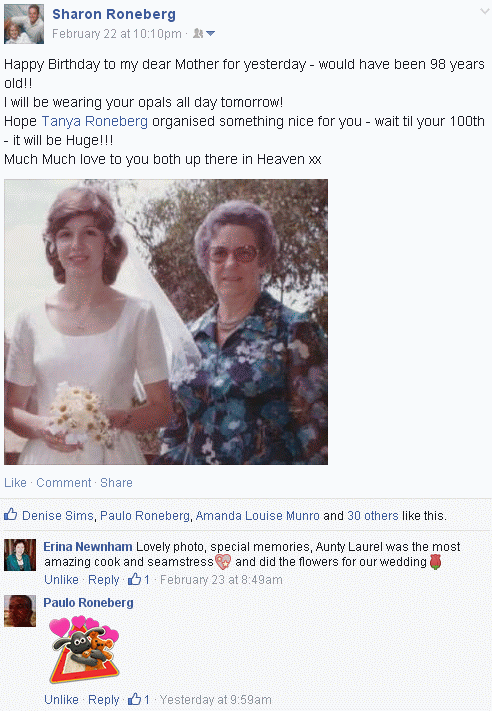492x711 pixels.
Task: Click the thumbs-up icon beside Denise Sims
Action: 10,514
